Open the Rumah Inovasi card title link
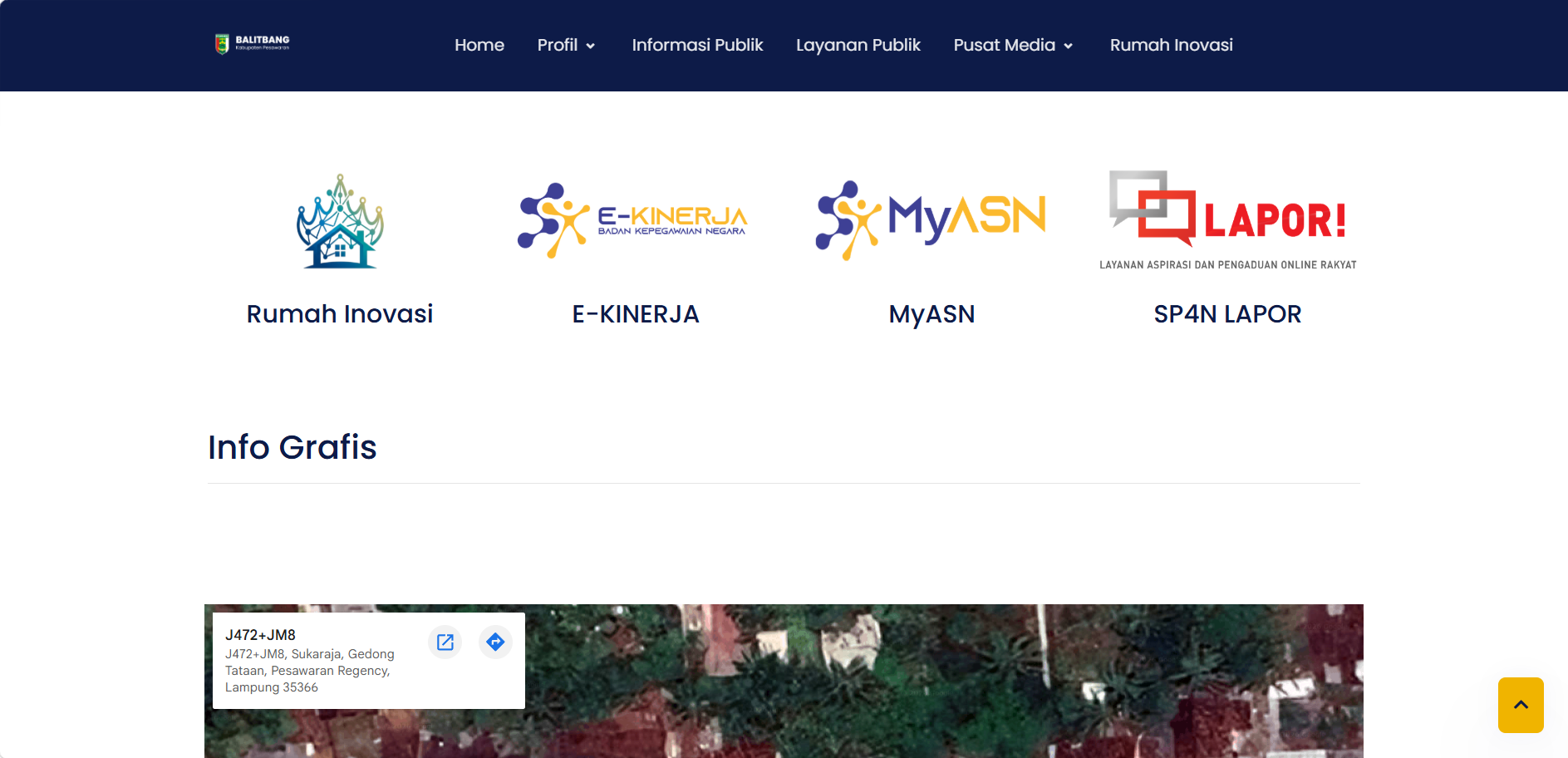The height and width of the screenshot is (758, 1568). pyautogui.click(x=340, y=314)
